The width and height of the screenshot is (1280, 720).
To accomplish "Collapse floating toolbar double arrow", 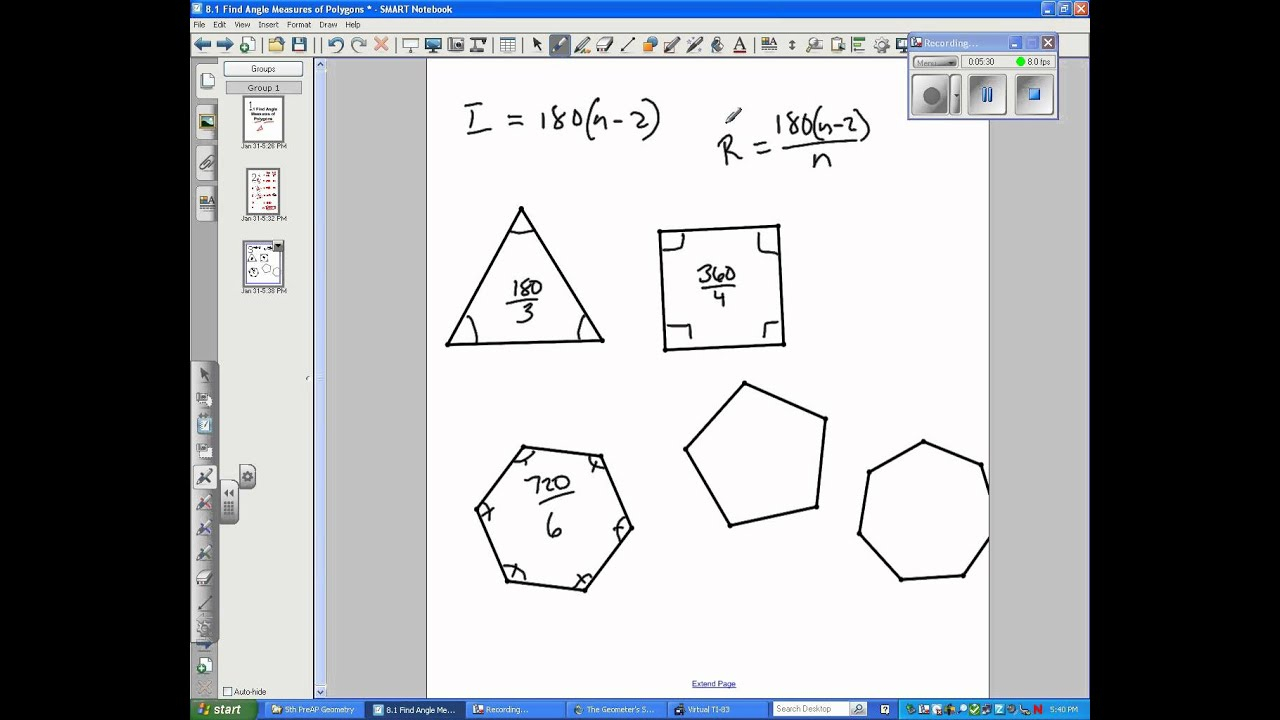I will pyautogui.click(x=228, y=493).
